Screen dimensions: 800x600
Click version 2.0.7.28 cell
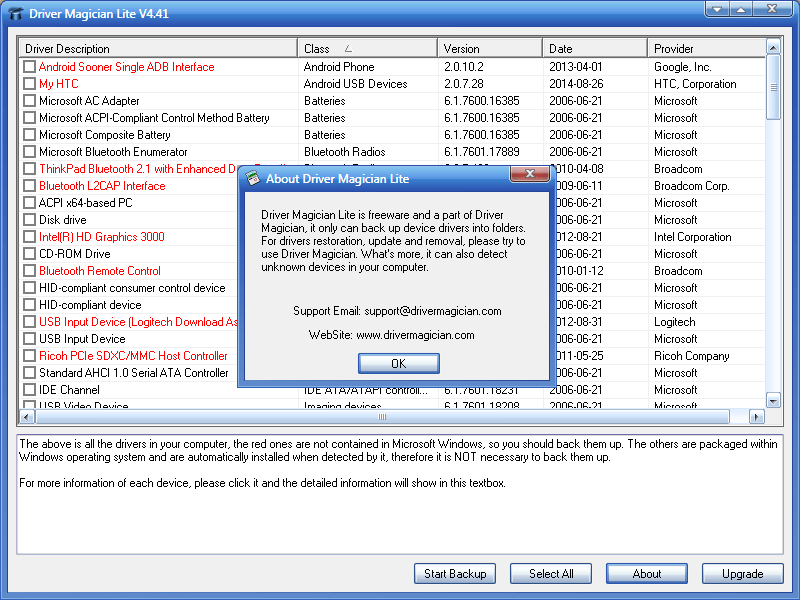click(463, 84)
